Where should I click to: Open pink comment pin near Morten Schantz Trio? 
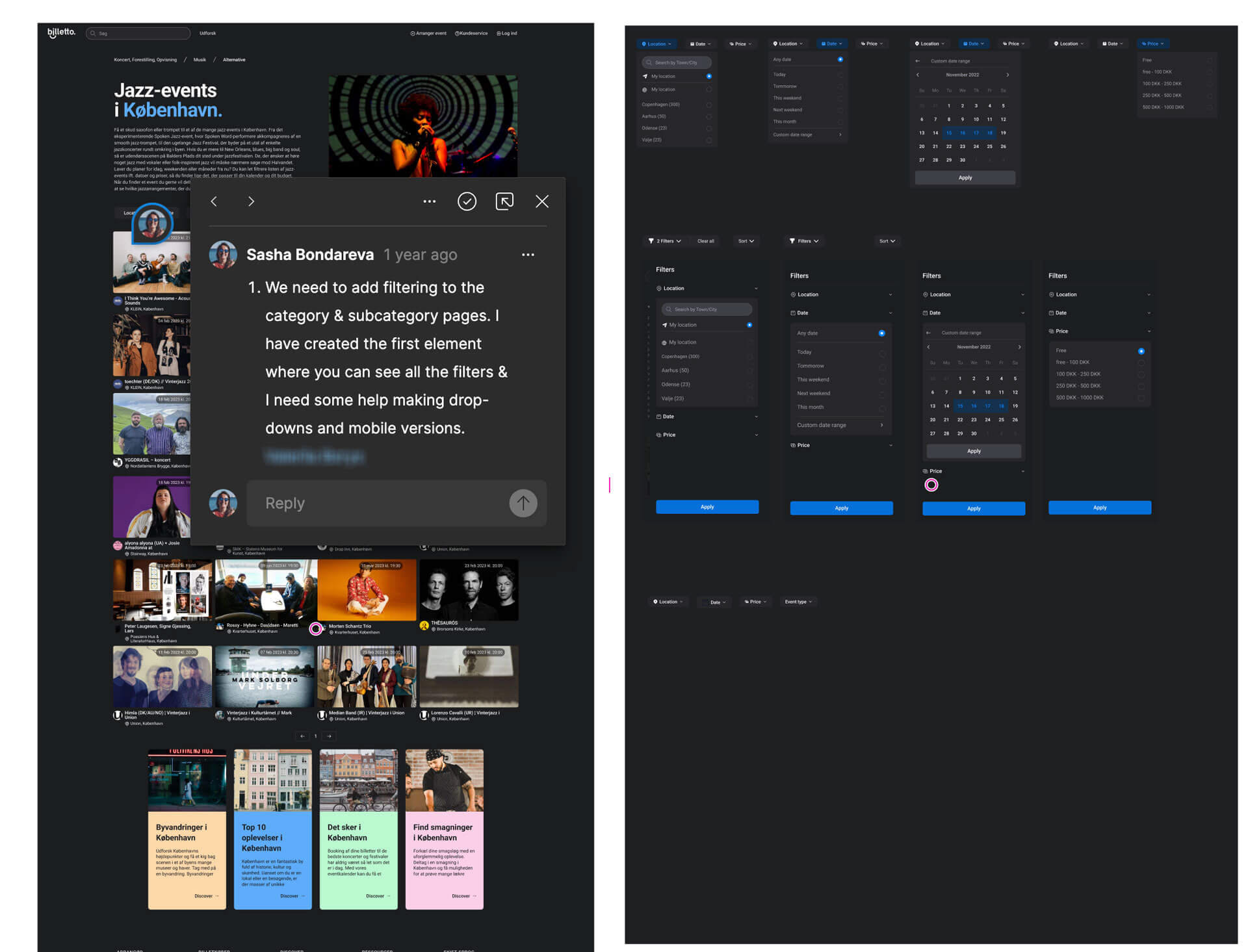point(316,628)
